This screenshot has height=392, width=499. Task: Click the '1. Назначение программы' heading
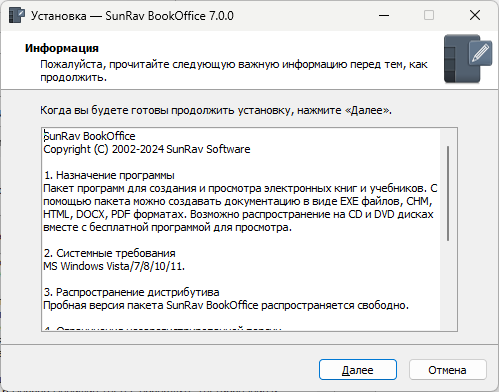point(109,175)
